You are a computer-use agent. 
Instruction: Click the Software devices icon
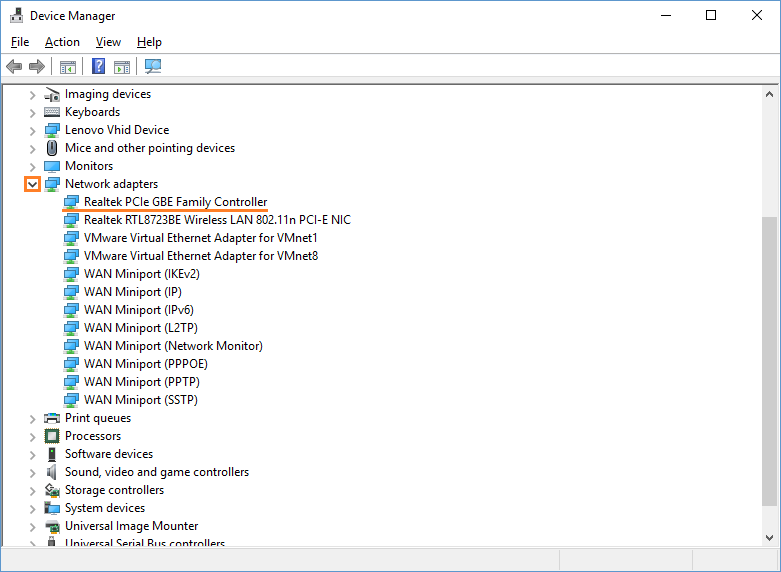(x=52, y=454)
